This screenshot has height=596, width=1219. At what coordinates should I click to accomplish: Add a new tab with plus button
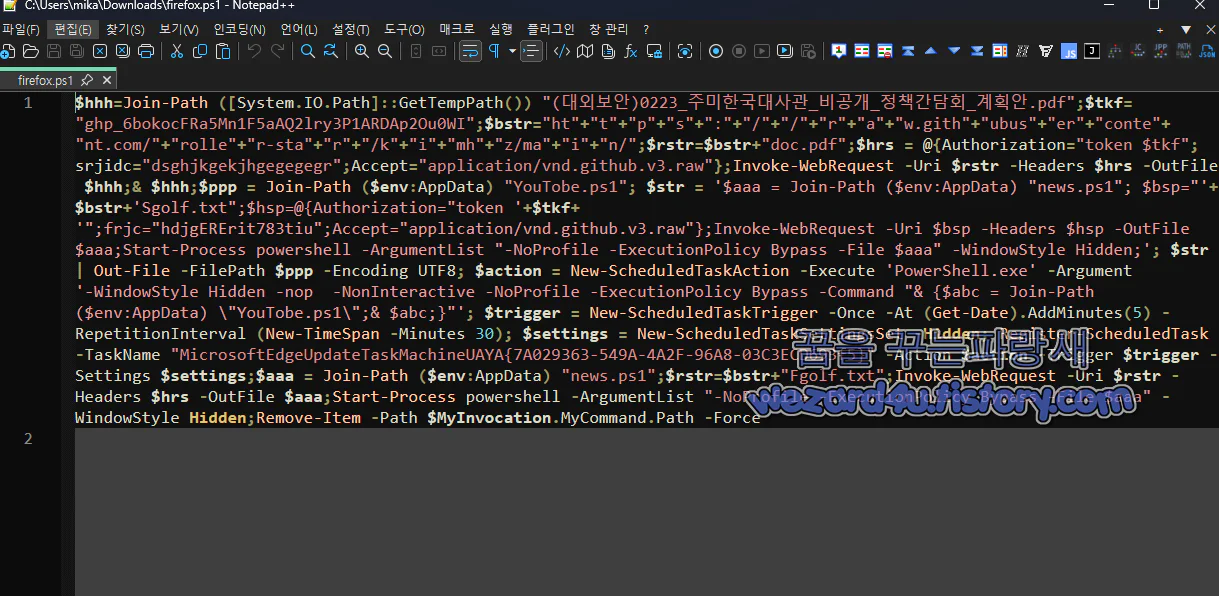tap(1160, 30)
